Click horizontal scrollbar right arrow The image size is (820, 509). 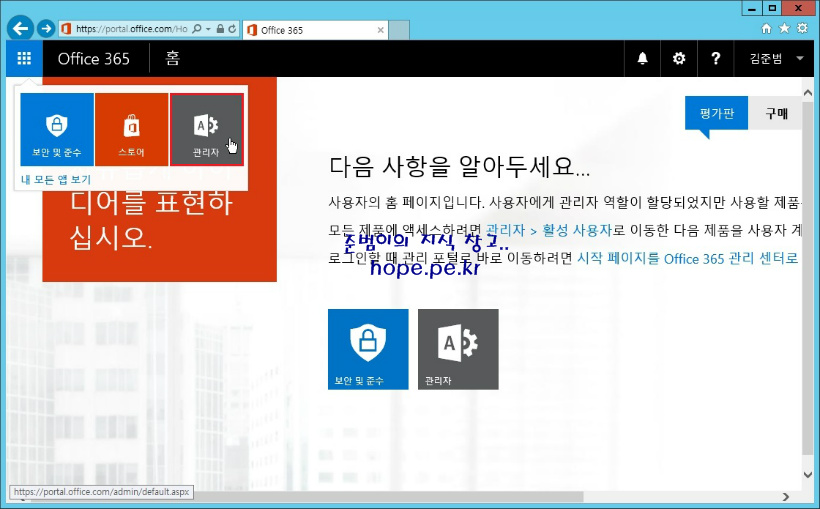(x=785, y=496)
